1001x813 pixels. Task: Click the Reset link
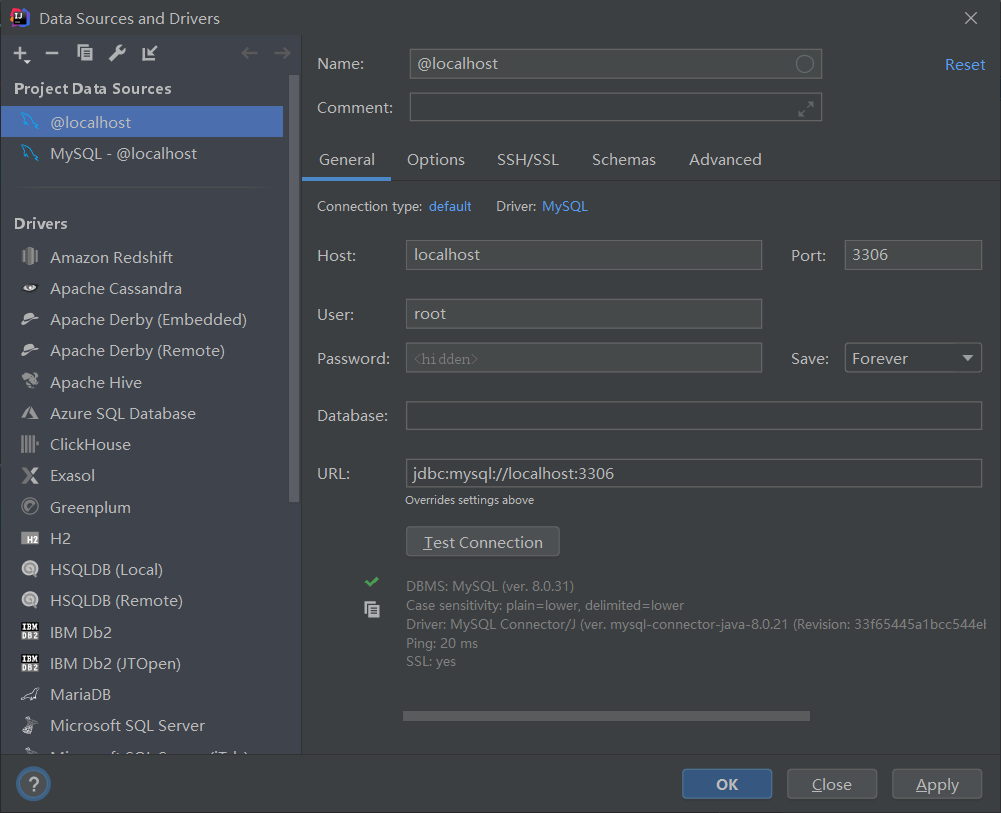tap(965, 64)
